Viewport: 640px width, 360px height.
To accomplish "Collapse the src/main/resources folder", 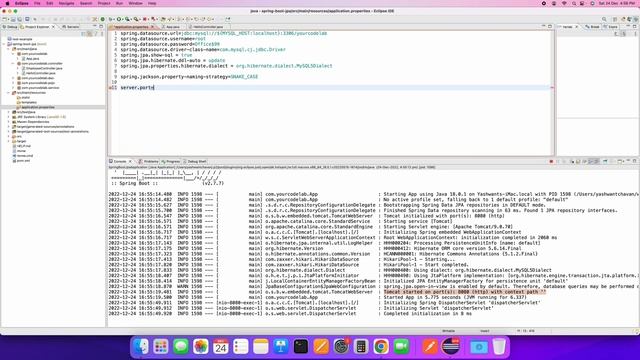I will point(8,93).
